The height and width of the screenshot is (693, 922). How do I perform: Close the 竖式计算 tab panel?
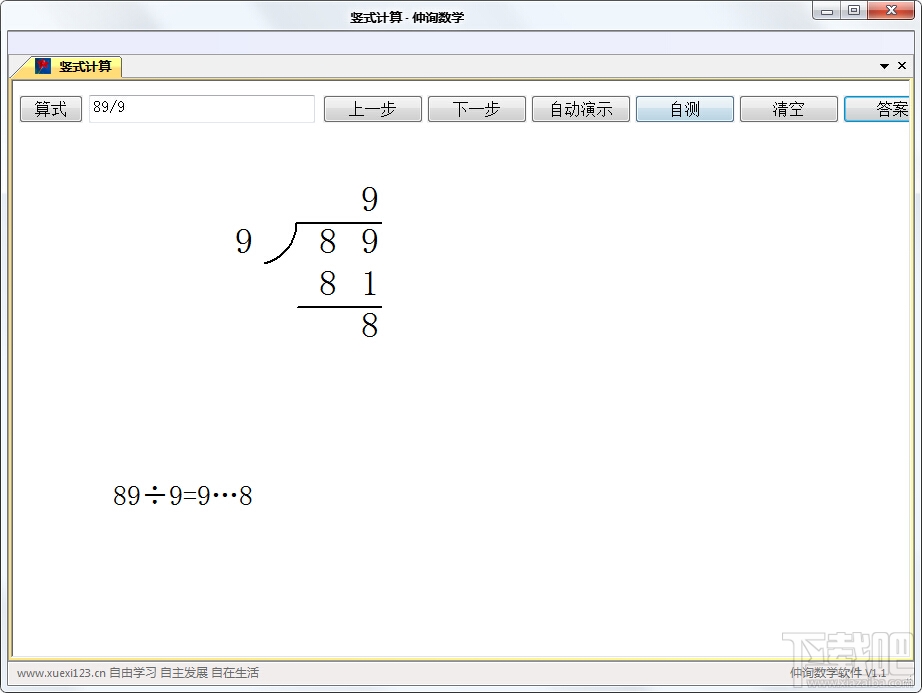tap(901, 66)
